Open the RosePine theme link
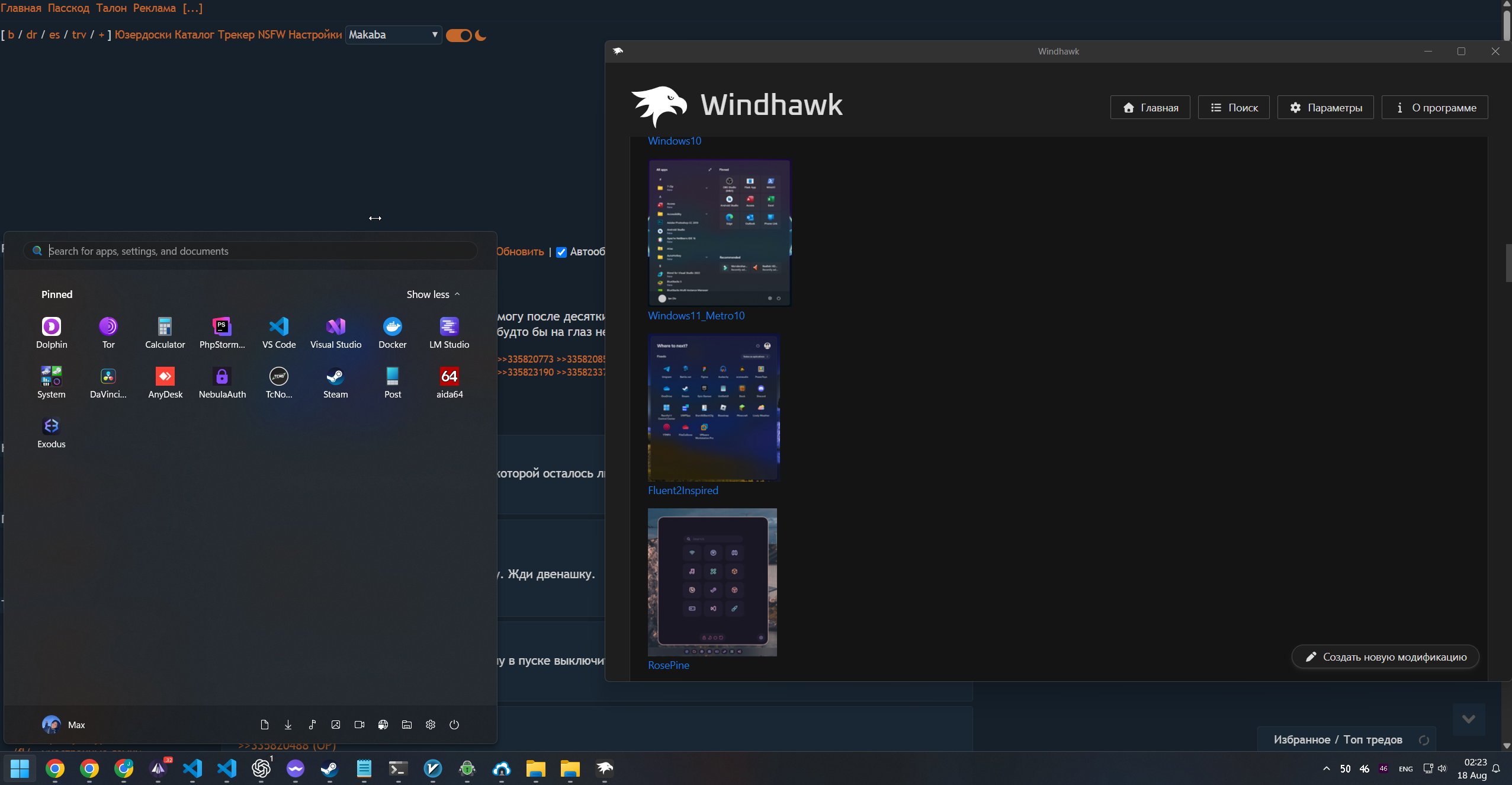Viewport: 1512px width, 785px height. [669, 665]
